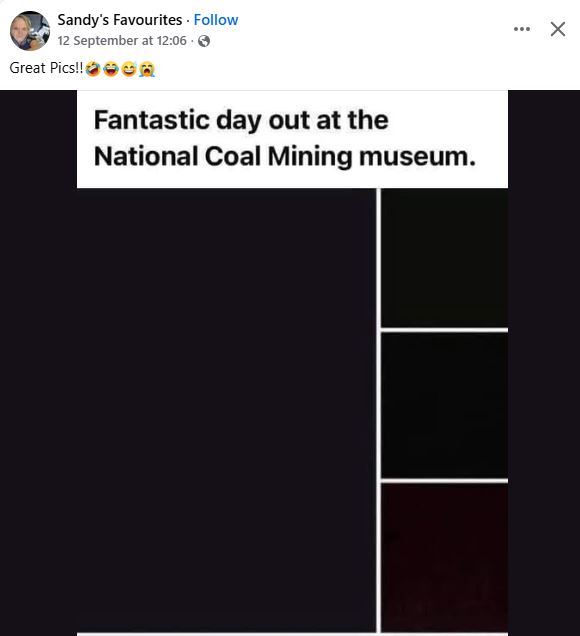Open the middle-right dark collage photo
The width and height of the screenshot is (580, 636).
coord(445,406)
